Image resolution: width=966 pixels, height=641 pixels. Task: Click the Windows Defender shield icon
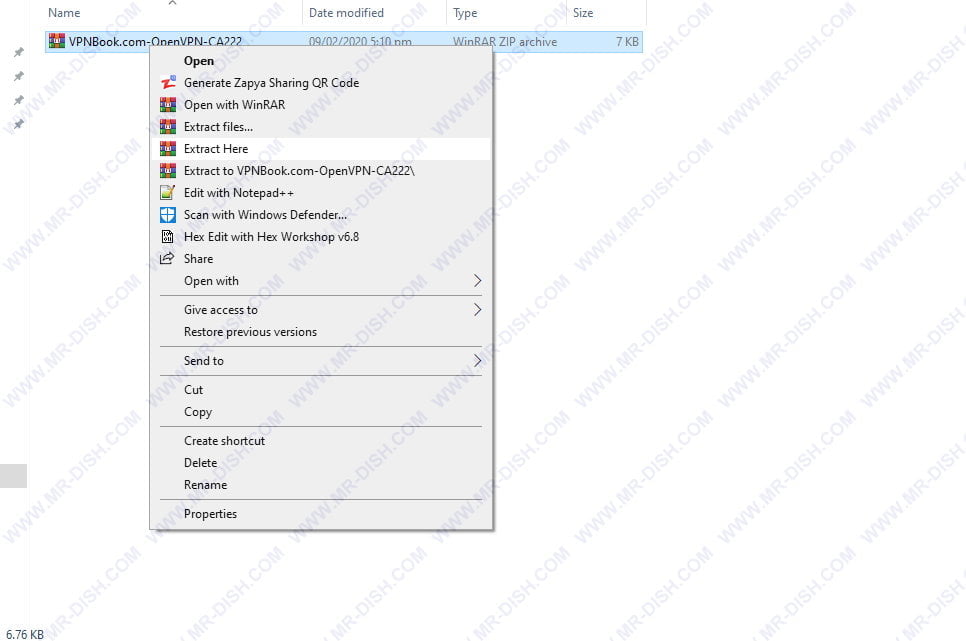[168, 215]
